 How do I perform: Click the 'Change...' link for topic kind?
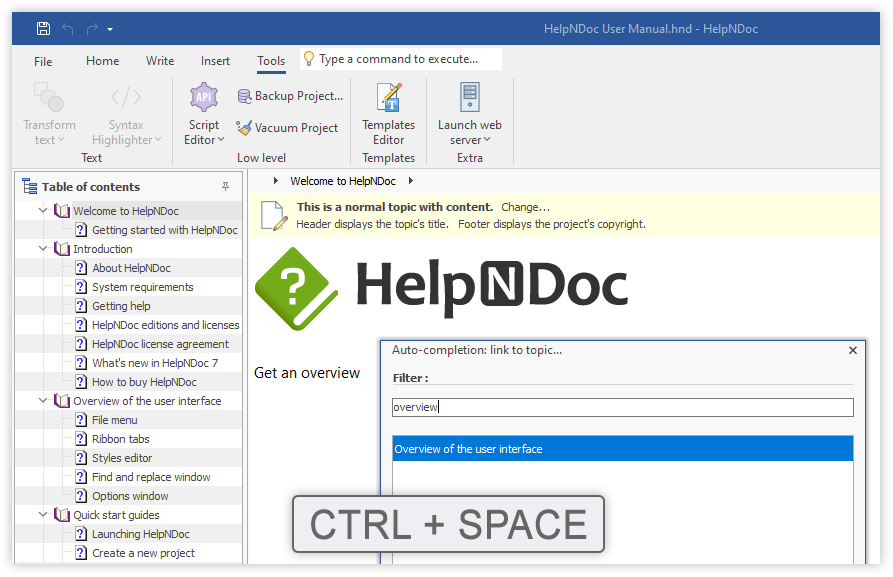(x=526, y=207)
